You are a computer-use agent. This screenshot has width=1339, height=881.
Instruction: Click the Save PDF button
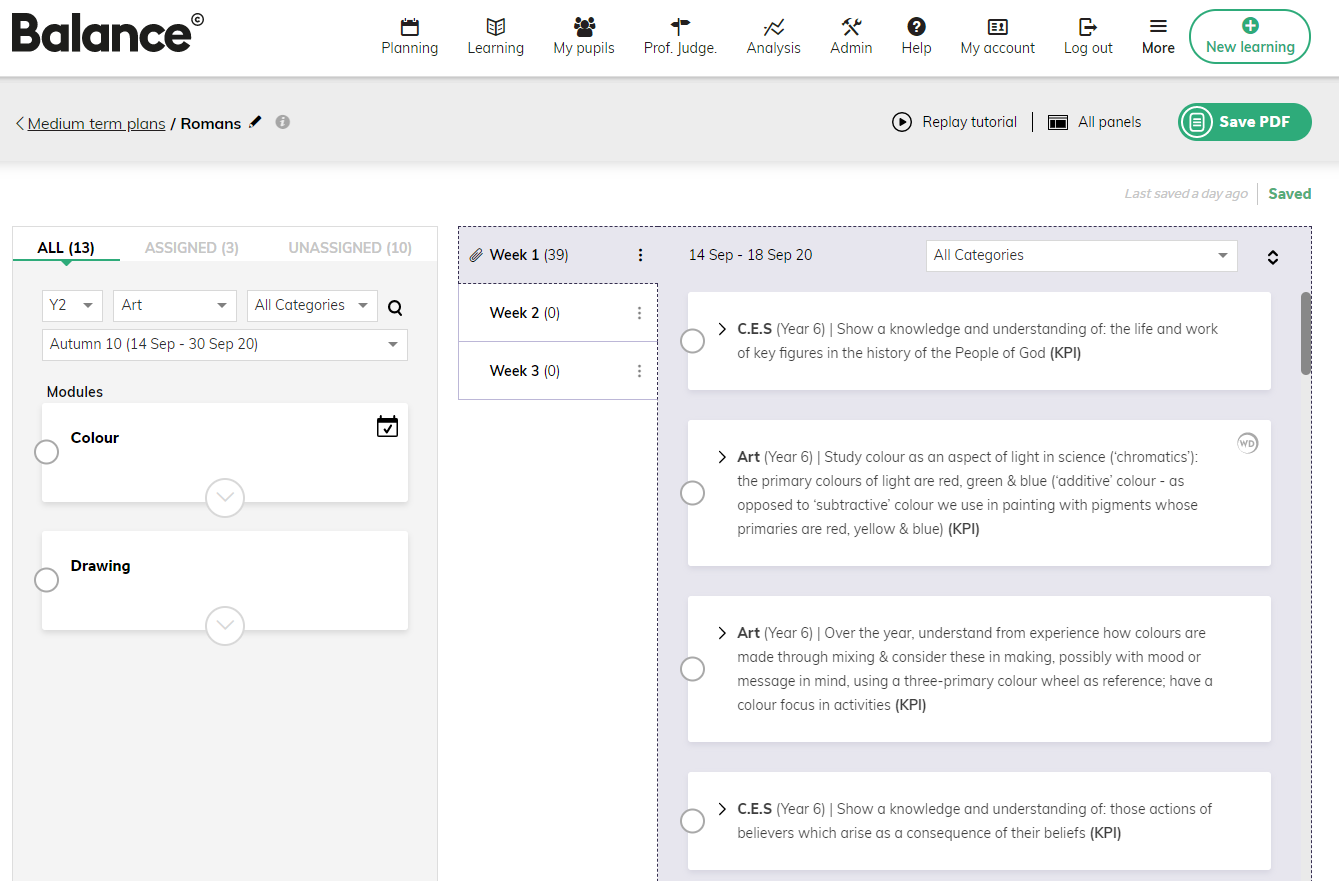[x=1244, y=122]
